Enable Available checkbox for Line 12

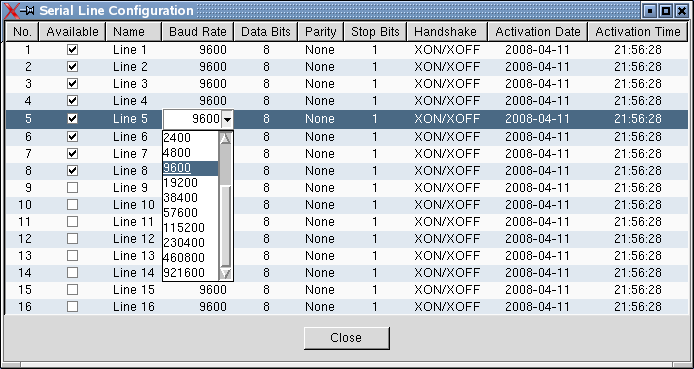point(72,238)
